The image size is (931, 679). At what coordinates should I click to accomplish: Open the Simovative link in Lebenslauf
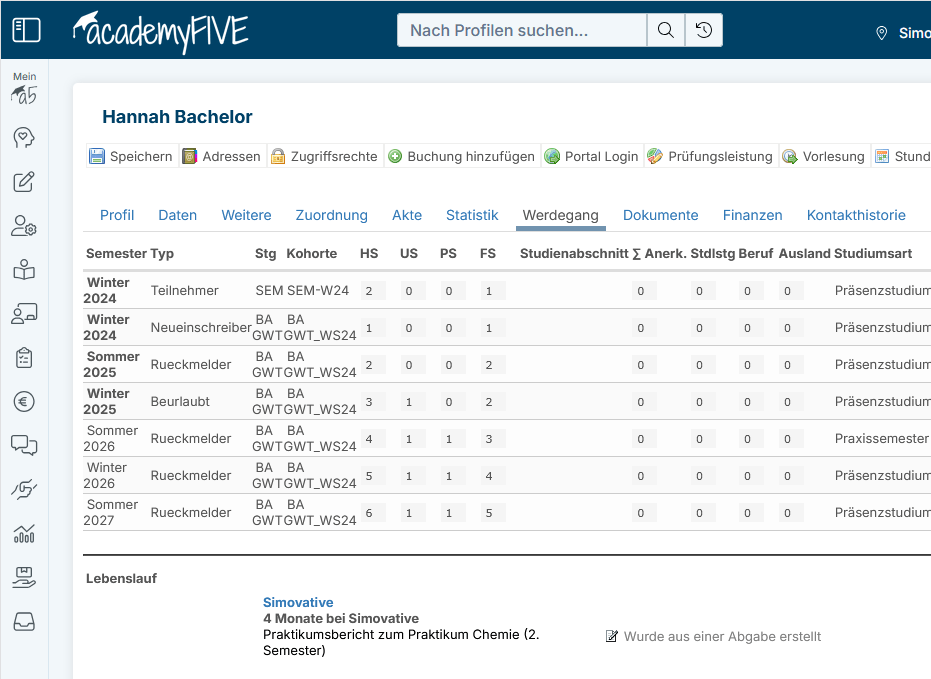[x=298, y=602]
